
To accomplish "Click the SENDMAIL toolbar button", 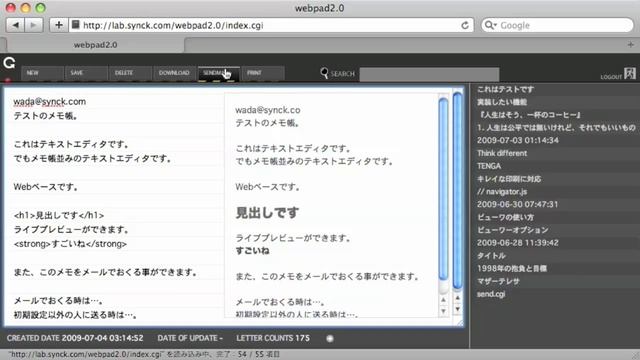I will (x=219, y=73).
